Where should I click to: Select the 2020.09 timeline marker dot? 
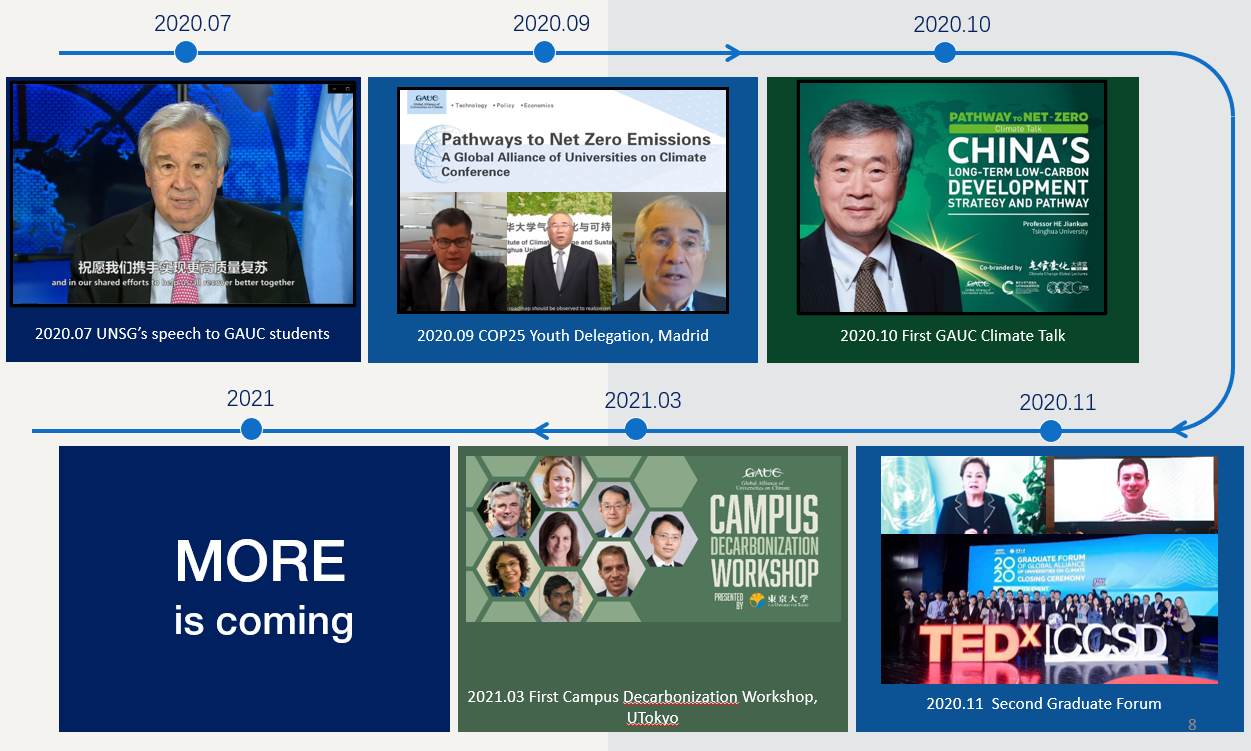(545, 52)
